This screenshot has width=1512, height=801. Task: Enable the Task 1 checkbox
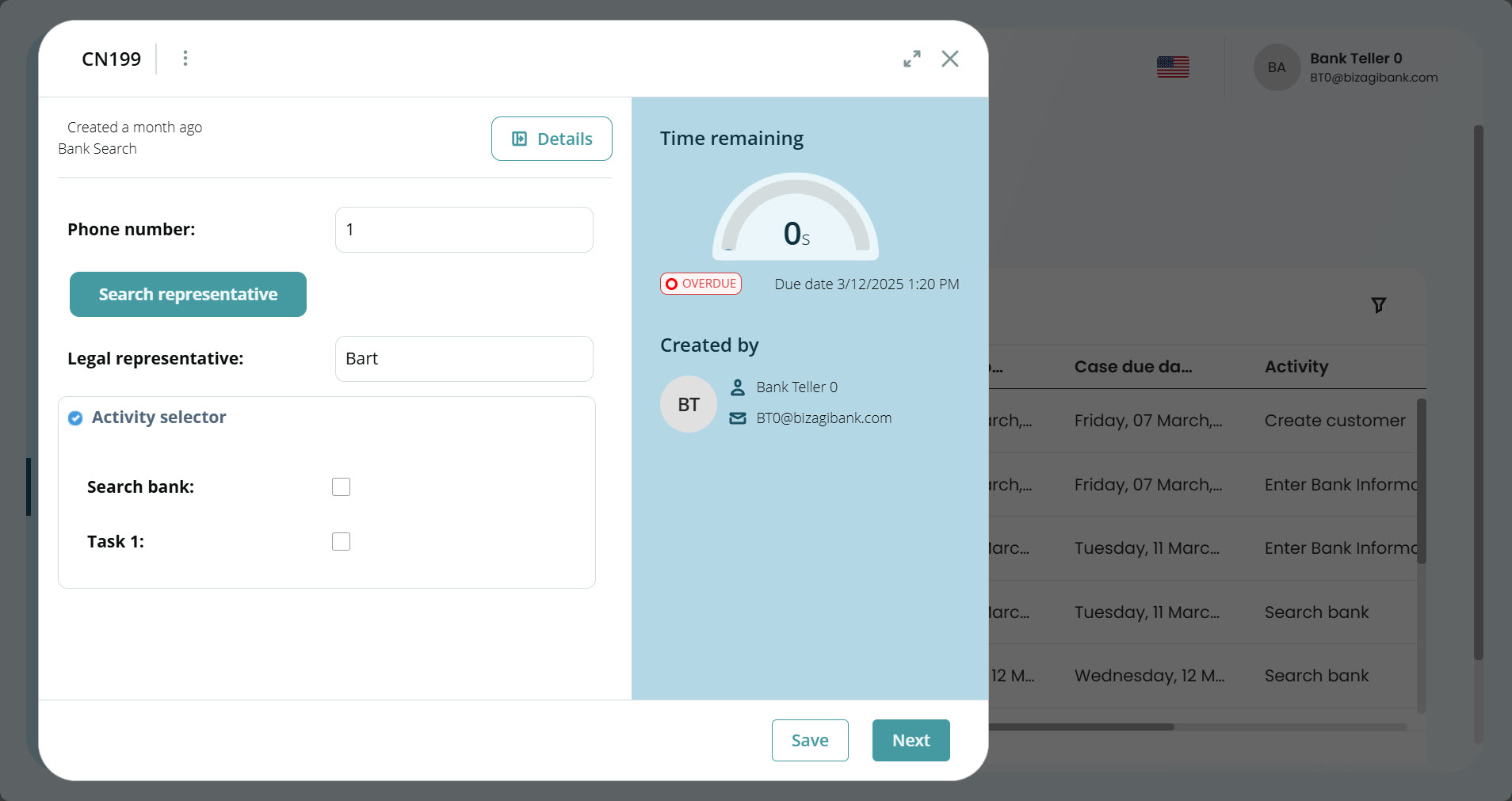point(340,541)
